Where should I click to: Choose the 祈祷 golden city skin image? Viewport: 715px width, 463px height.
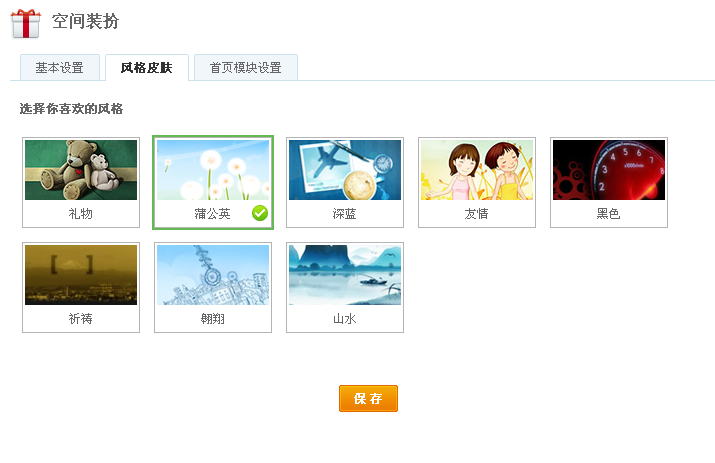[81, 275]
